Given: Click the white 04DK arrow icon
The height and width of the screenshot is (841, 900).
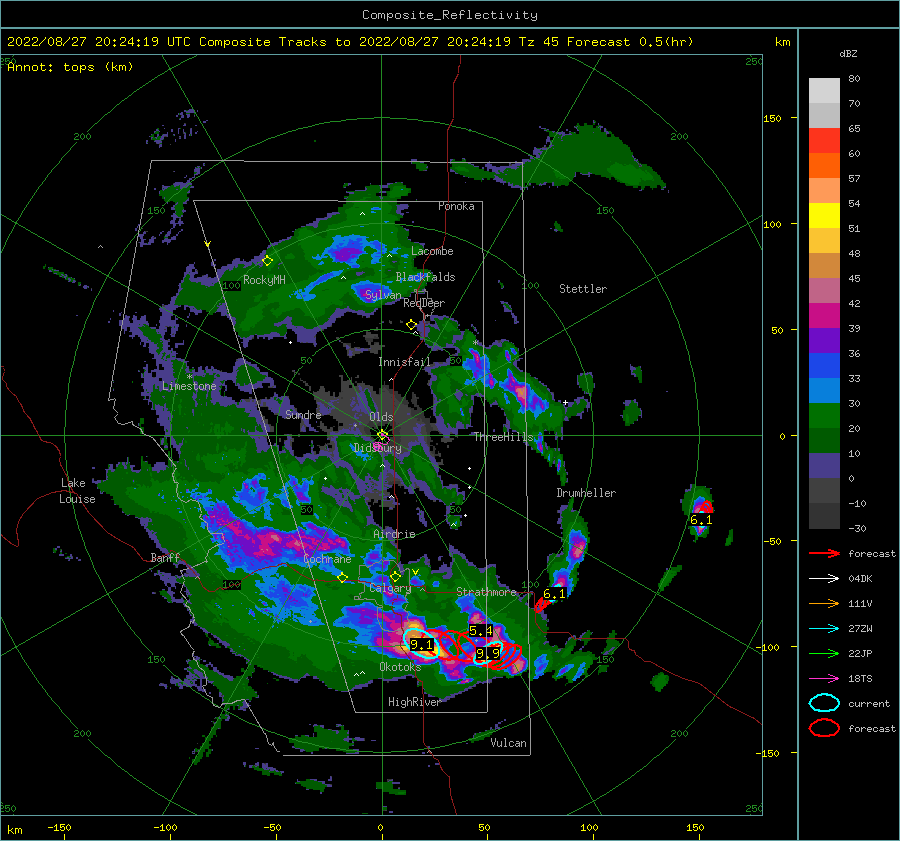Looking at the screenshot, I should pos(824,579).
